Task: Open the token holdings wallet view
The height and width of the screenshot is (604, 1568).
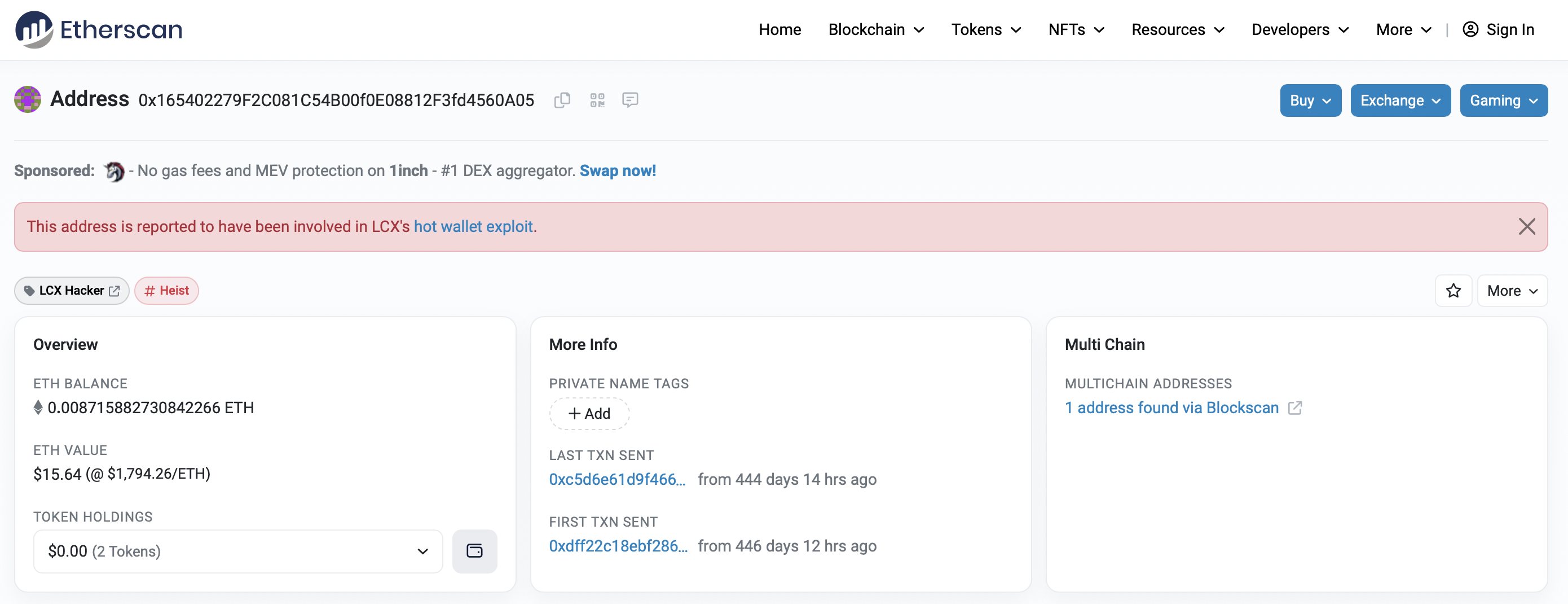Action: (x=474, y=551)
